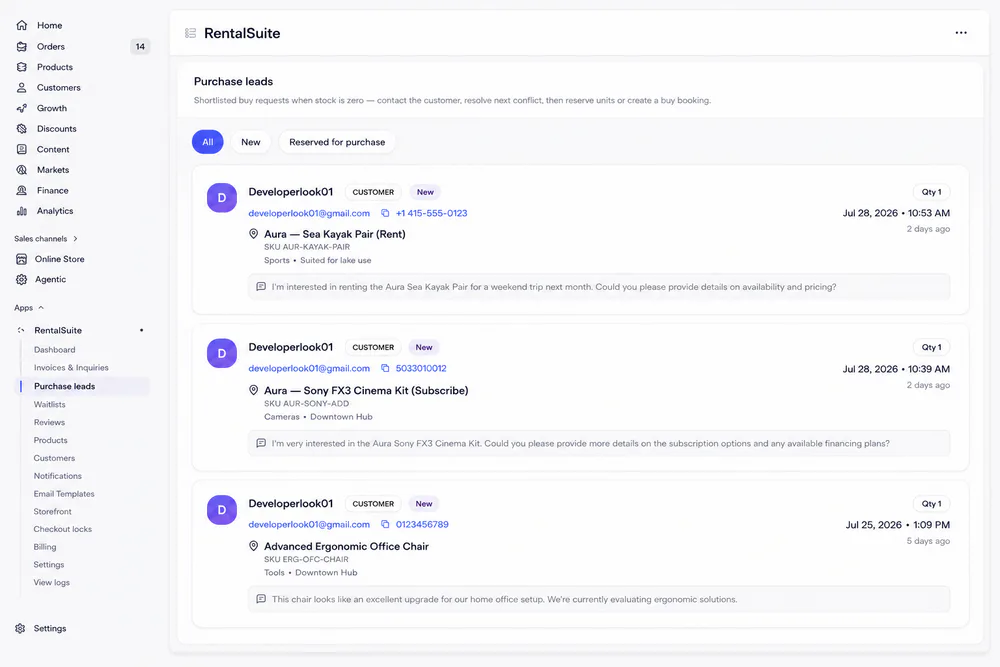Click "Aura — Sony FX3 Cinema Kit (Subscribe)" title
Image resolution: width=1000 pixels, height=667 pixels.
(x=366, y=390)
